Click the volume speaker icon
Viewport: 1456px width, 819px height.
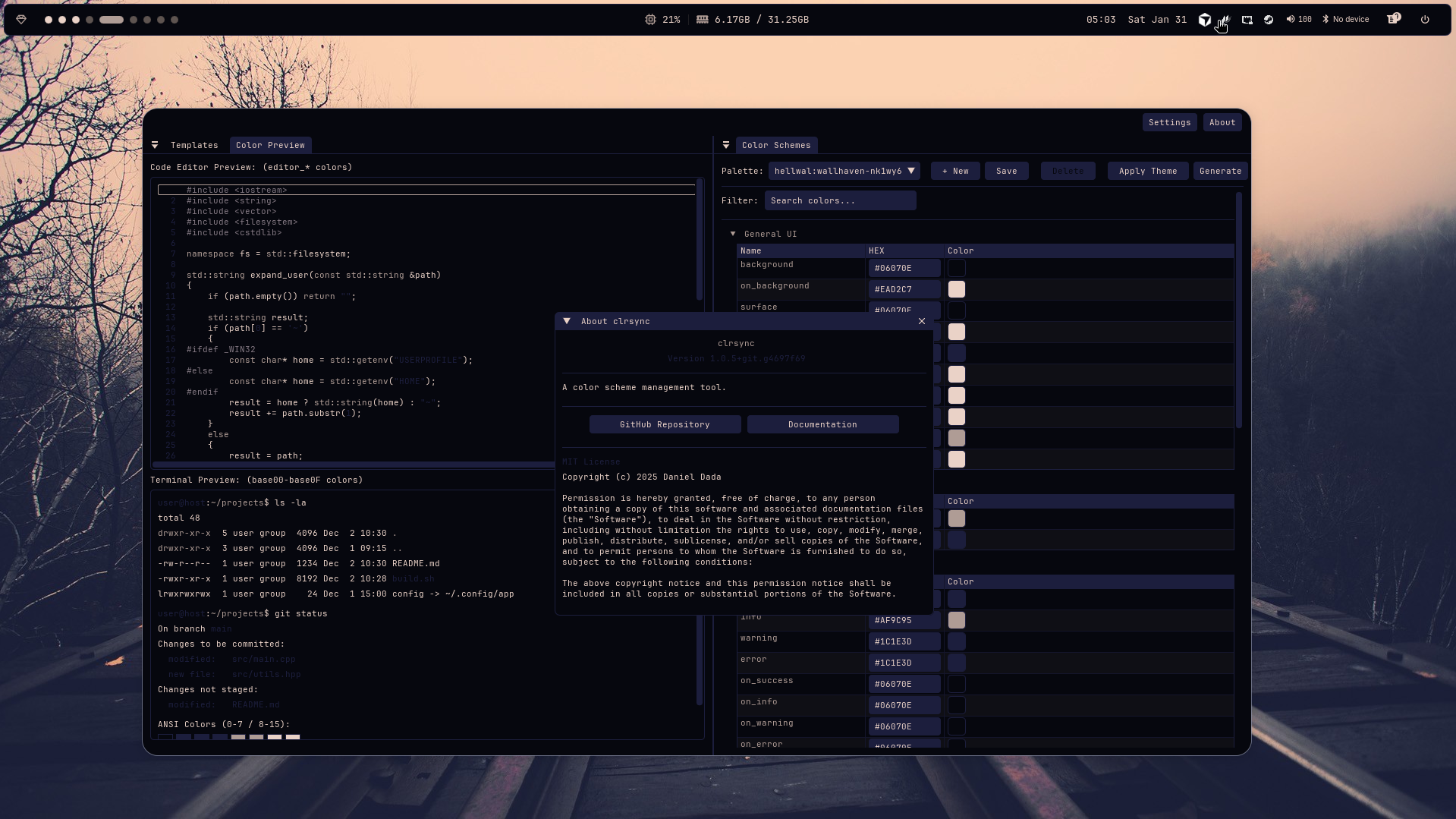click(1290, 20)
